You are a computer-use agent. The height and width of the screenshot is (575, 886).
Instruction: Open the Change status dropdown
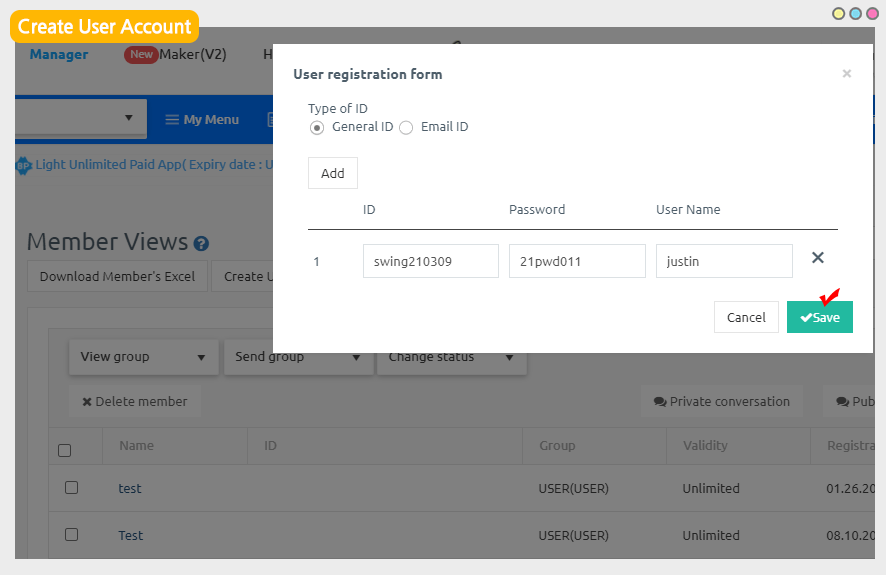451,357
